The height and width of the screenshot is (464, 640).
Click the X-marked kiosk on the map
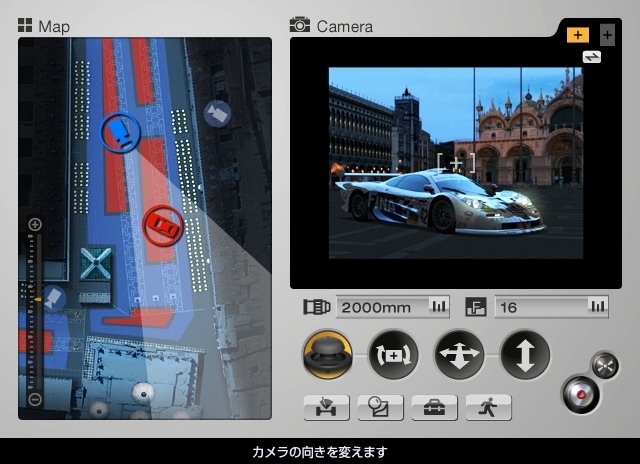pos(96,263)
